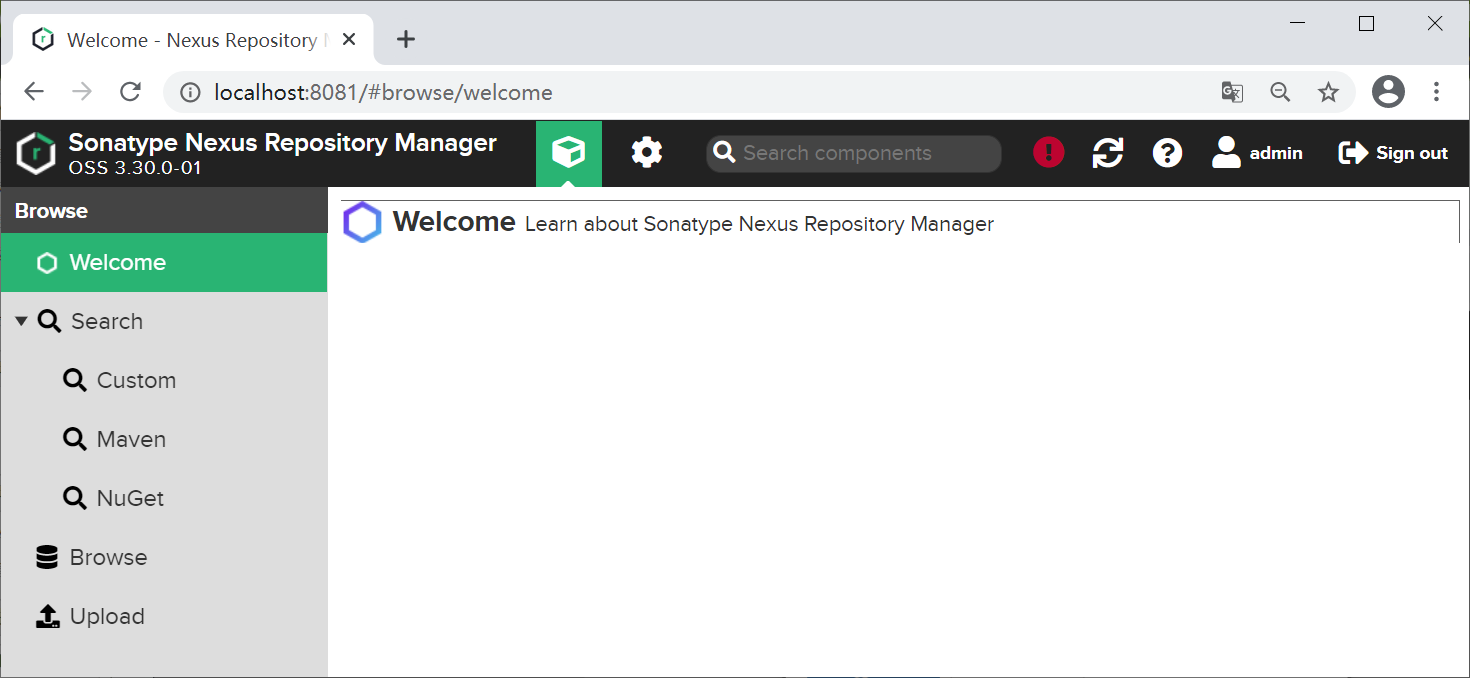Collapse the Search tree node arrow
The image size is (1470, 678).
pyautogui.click(x=21, y=322)
